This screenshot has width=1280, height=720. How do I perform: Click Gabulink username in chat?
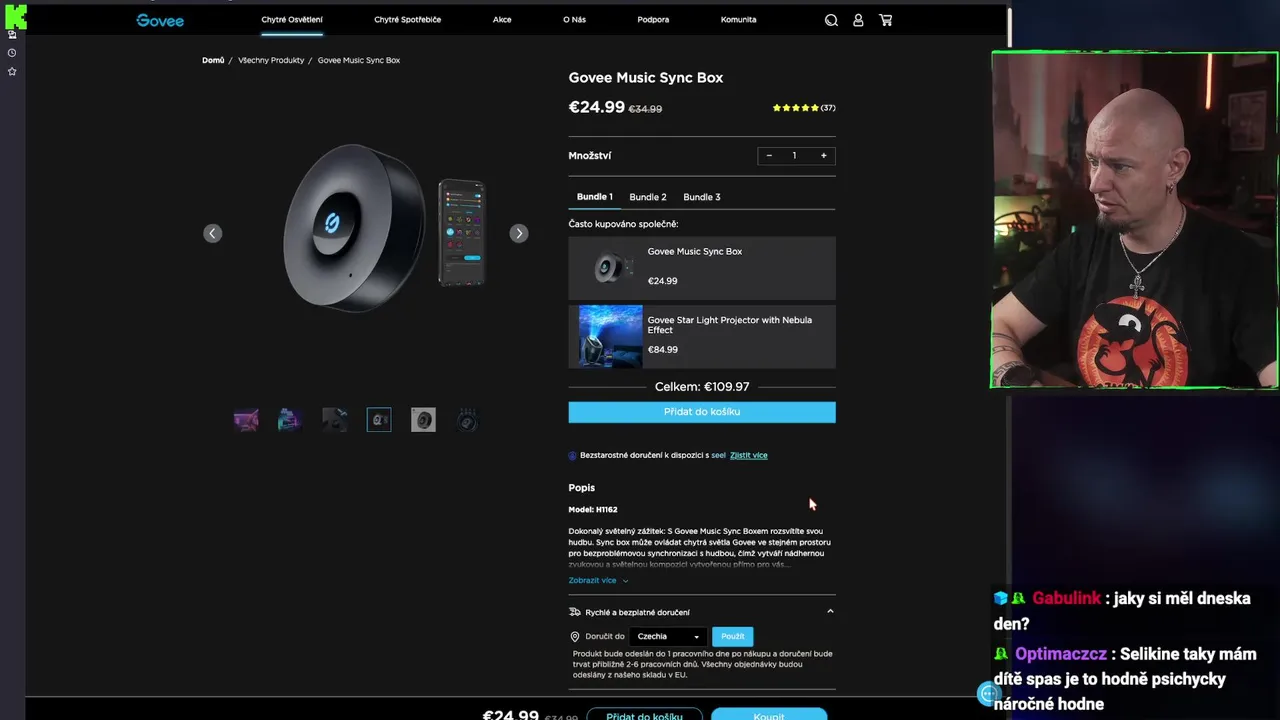pyautogui.click(x=1067, y=598)
